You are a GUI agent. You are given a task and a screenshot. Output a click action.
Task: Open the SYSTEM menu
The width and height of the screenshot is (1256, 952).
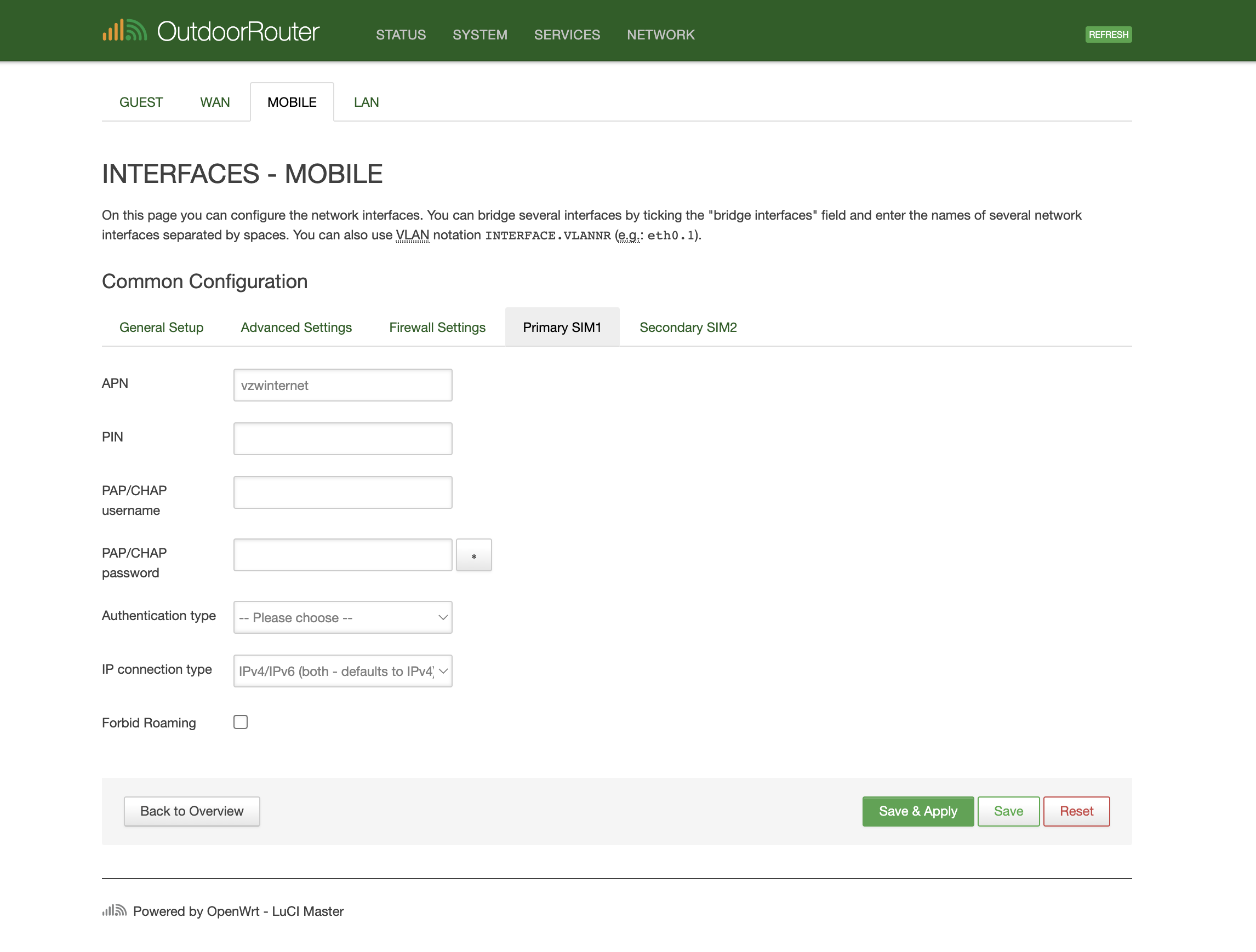(480, 35)
